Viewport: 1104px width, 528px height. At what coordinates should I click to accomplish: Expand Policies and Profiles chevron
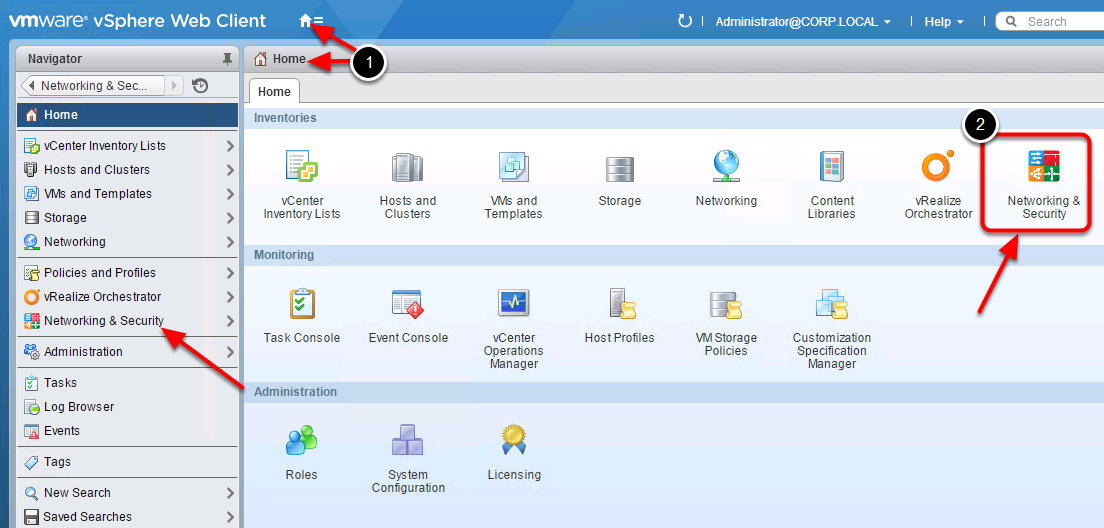tap(230, 273)
